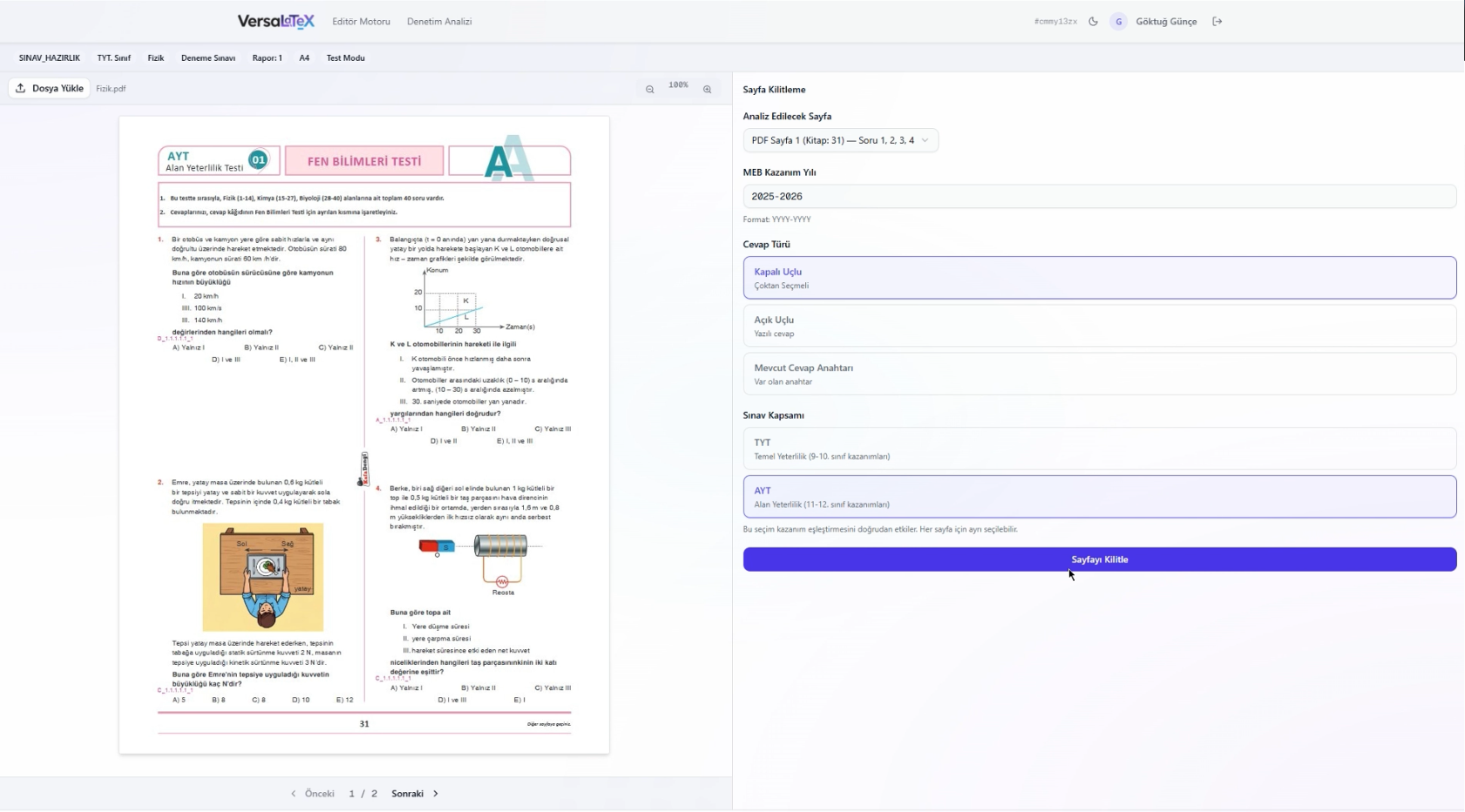Click the zoom out magnifier icon

point(649,89)
